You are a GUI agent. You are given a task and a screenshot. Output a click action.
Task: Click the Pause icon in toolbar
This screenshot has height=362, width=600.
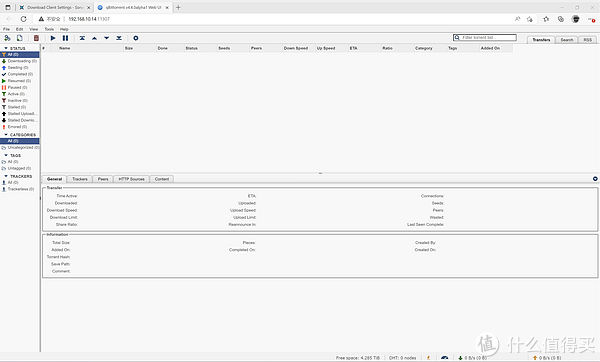[65, 38]
